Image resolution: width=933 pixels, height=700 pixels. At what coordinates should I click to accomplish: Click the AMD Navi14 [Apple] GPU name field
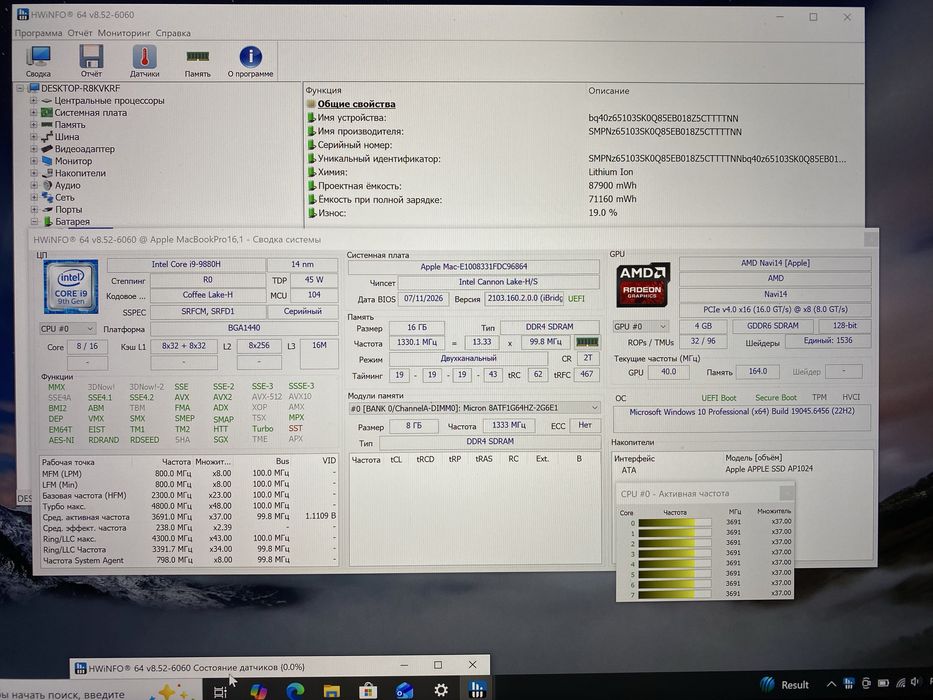pyautogui.click(x=775, y=262)
